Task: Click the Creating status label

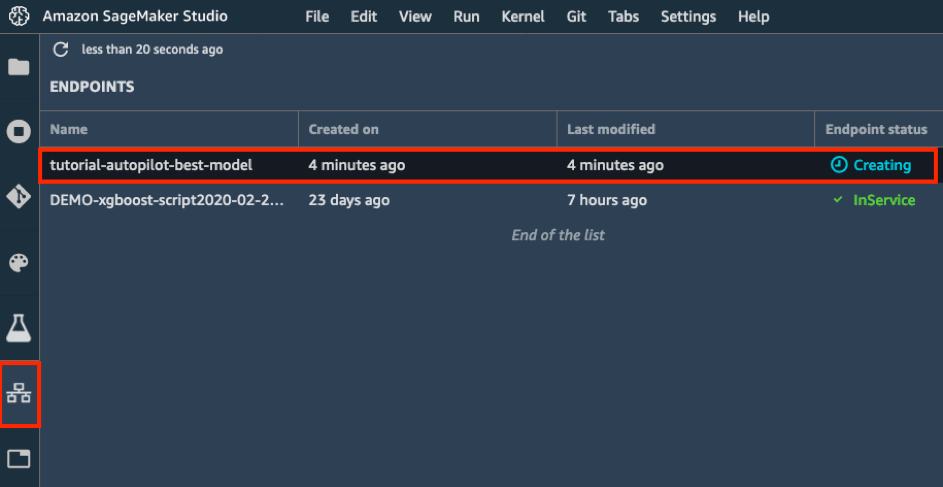Action: click(x=882, y=165)
